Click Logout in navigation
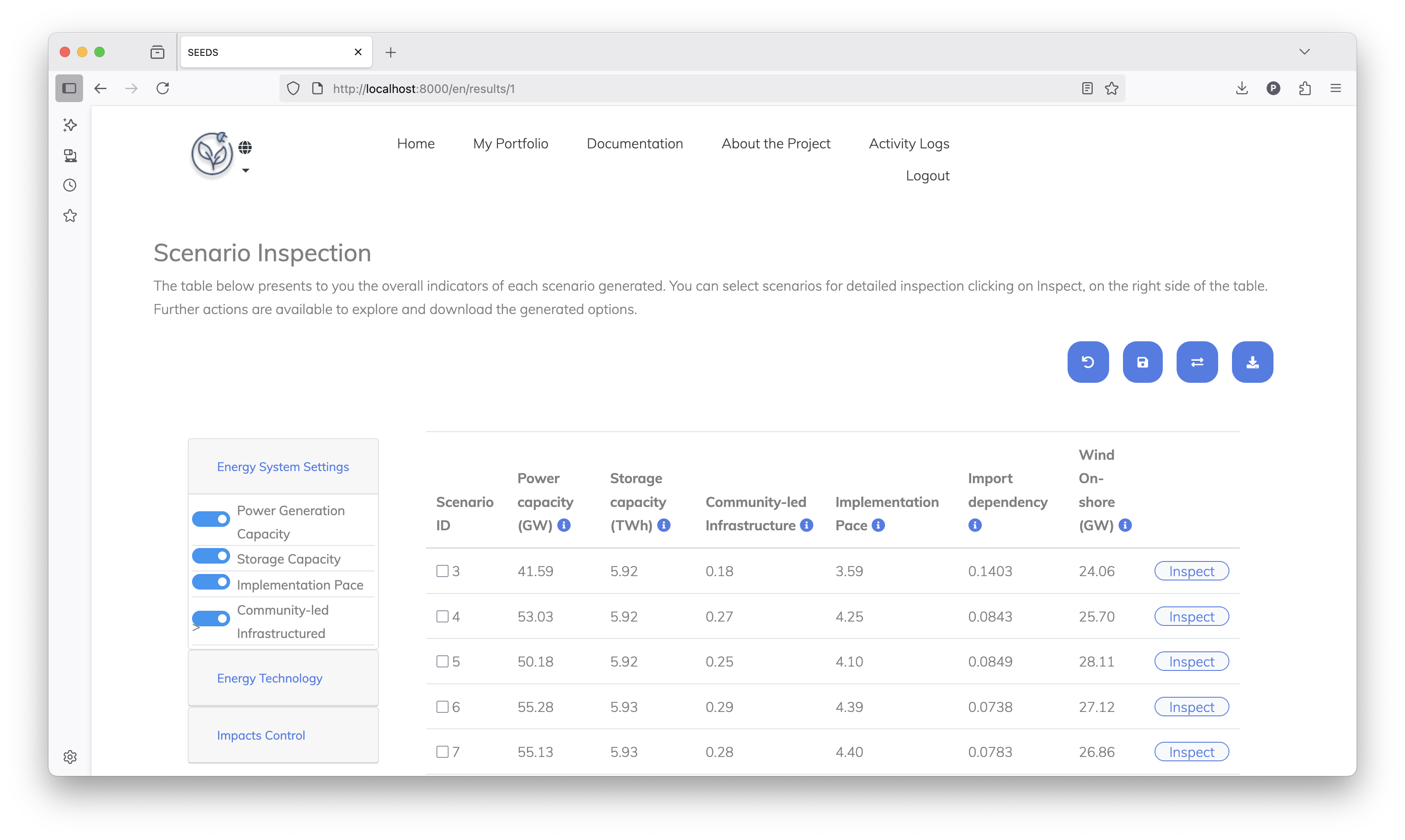The width and height of the screenshot is (1405, 840). click(927, 176)
